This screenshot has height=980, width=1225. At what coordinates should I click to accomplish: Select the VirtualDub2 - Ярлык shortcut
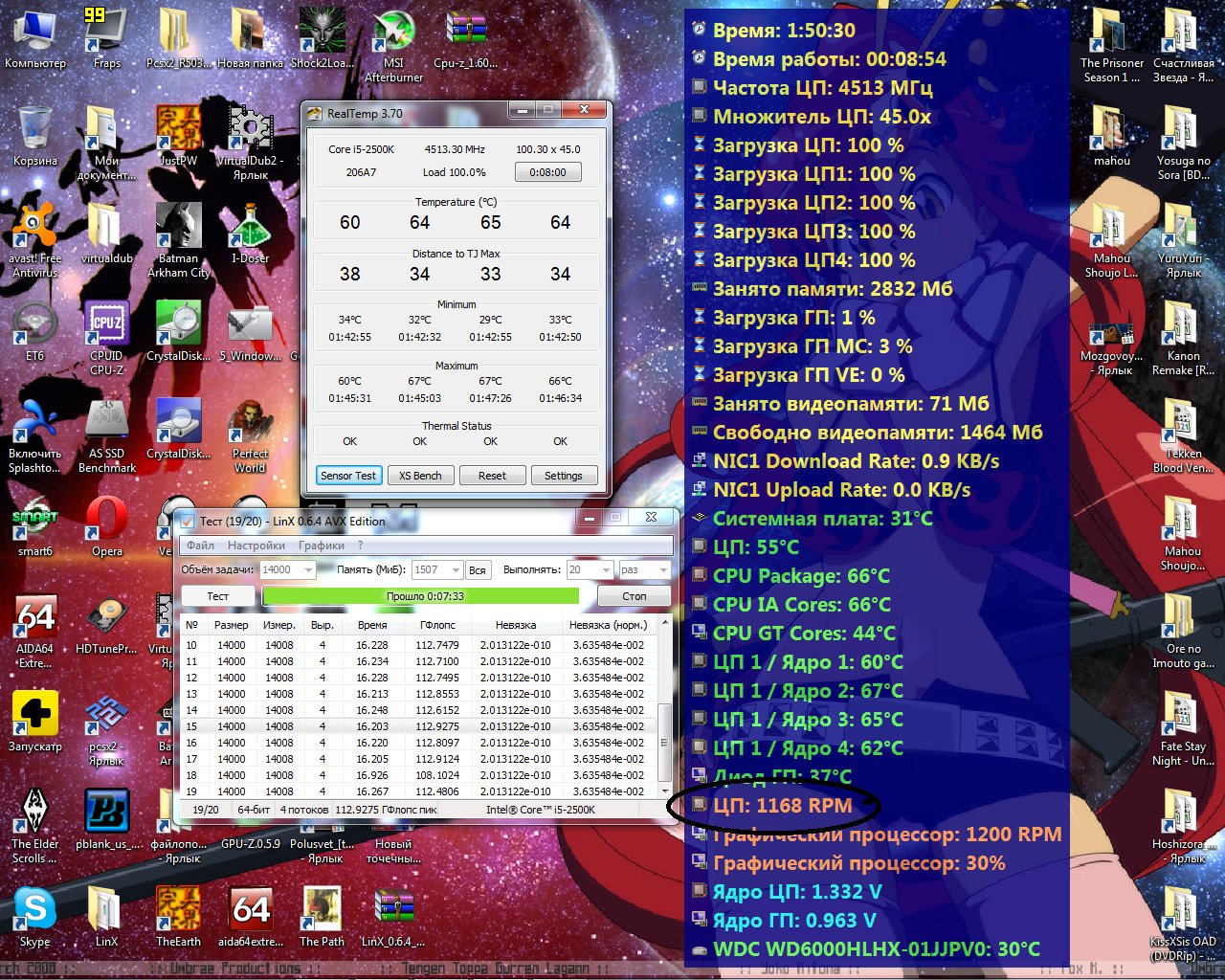coord(250,143)
